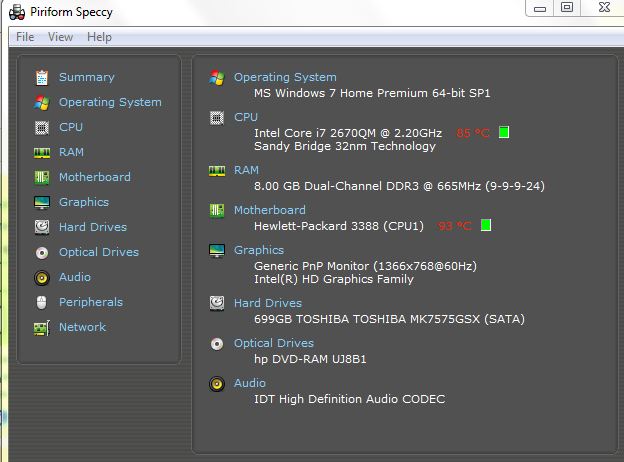Open the Hard Drives section from sidebar
624x462 pixels.
click(92, 227)
